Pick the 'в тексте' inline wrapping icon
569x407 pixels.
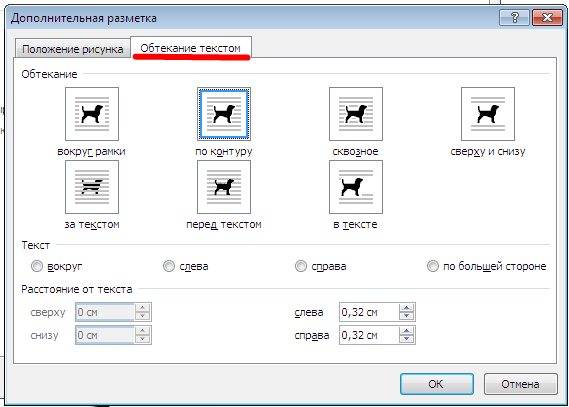356,187
